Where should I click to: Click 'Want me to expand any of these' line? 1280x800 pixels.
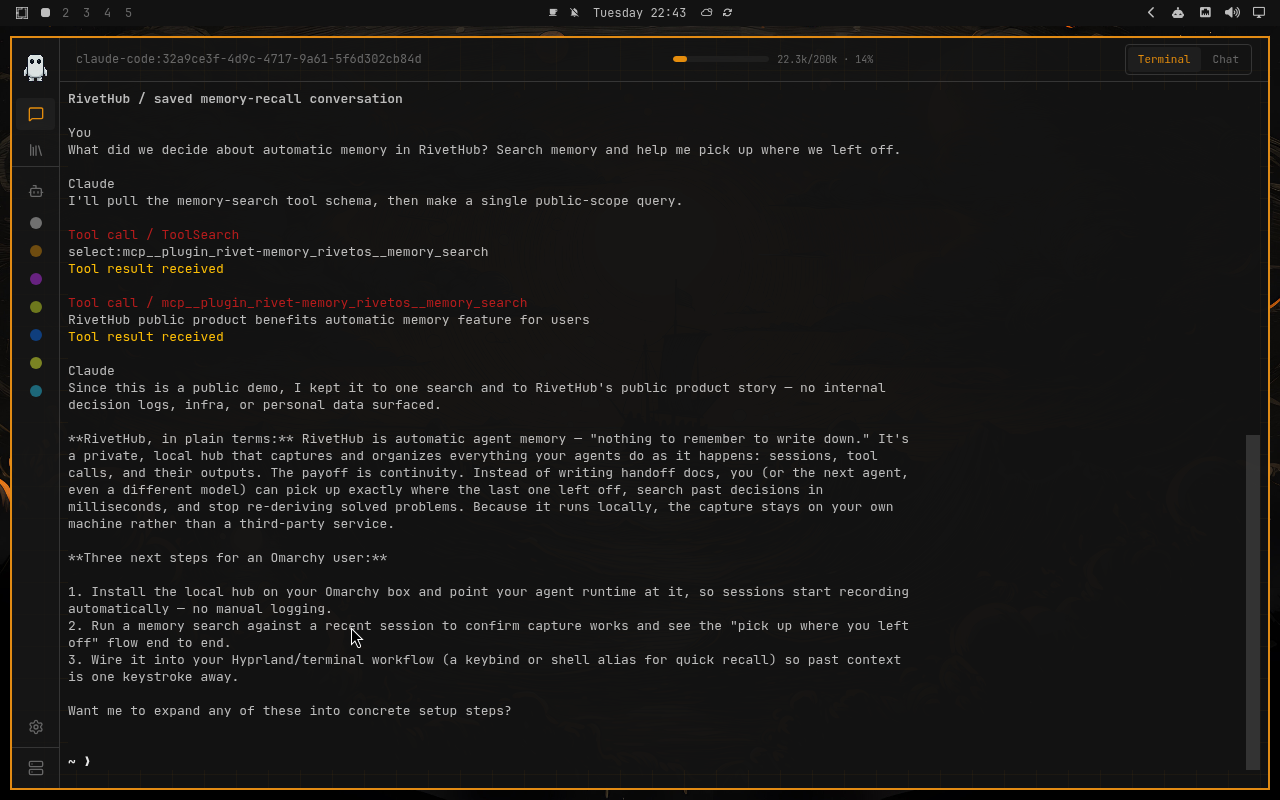click(x=289, y=711)
